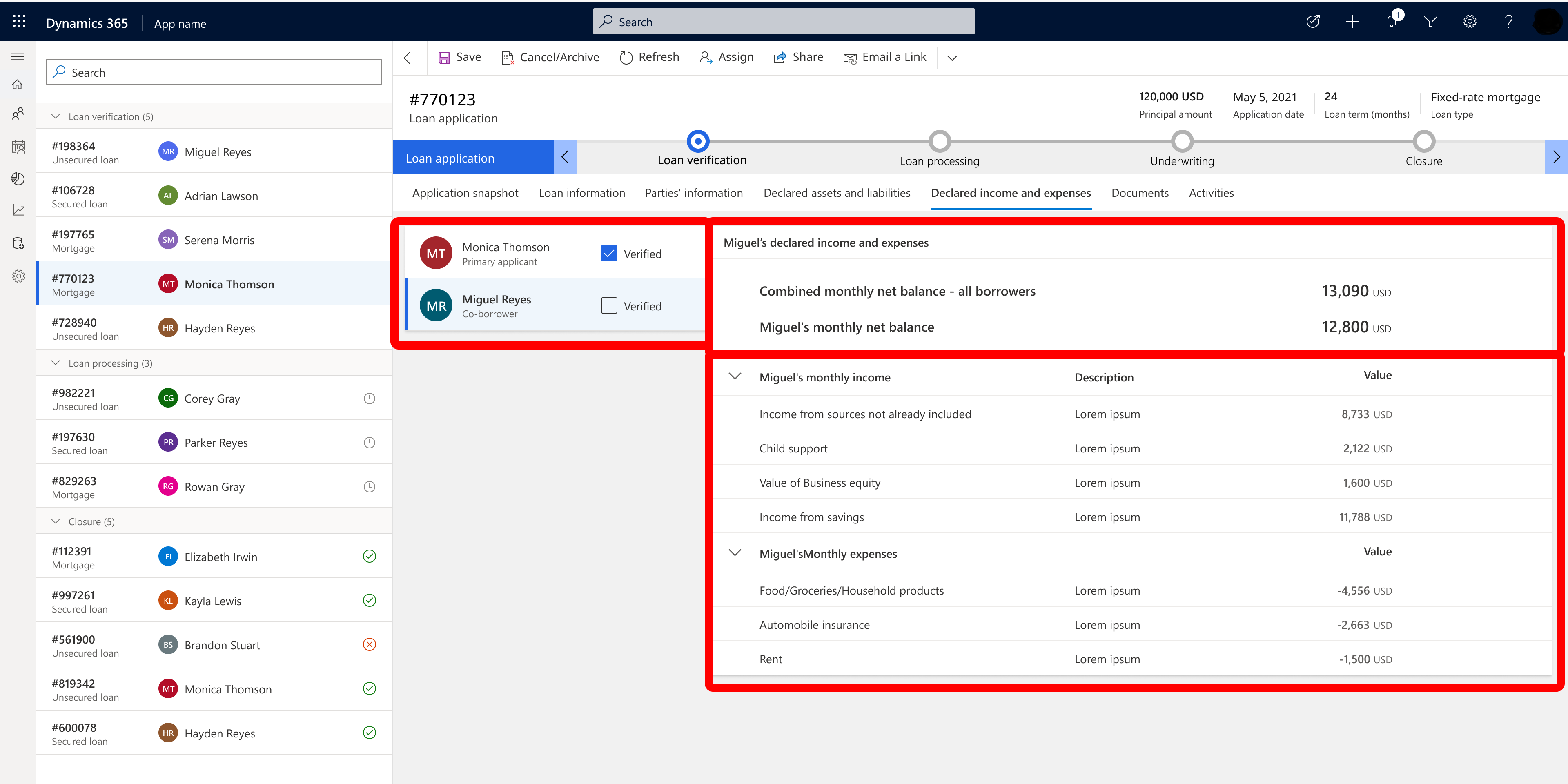Click the search input field
The image size is (1568, 784).
point(784,20)
